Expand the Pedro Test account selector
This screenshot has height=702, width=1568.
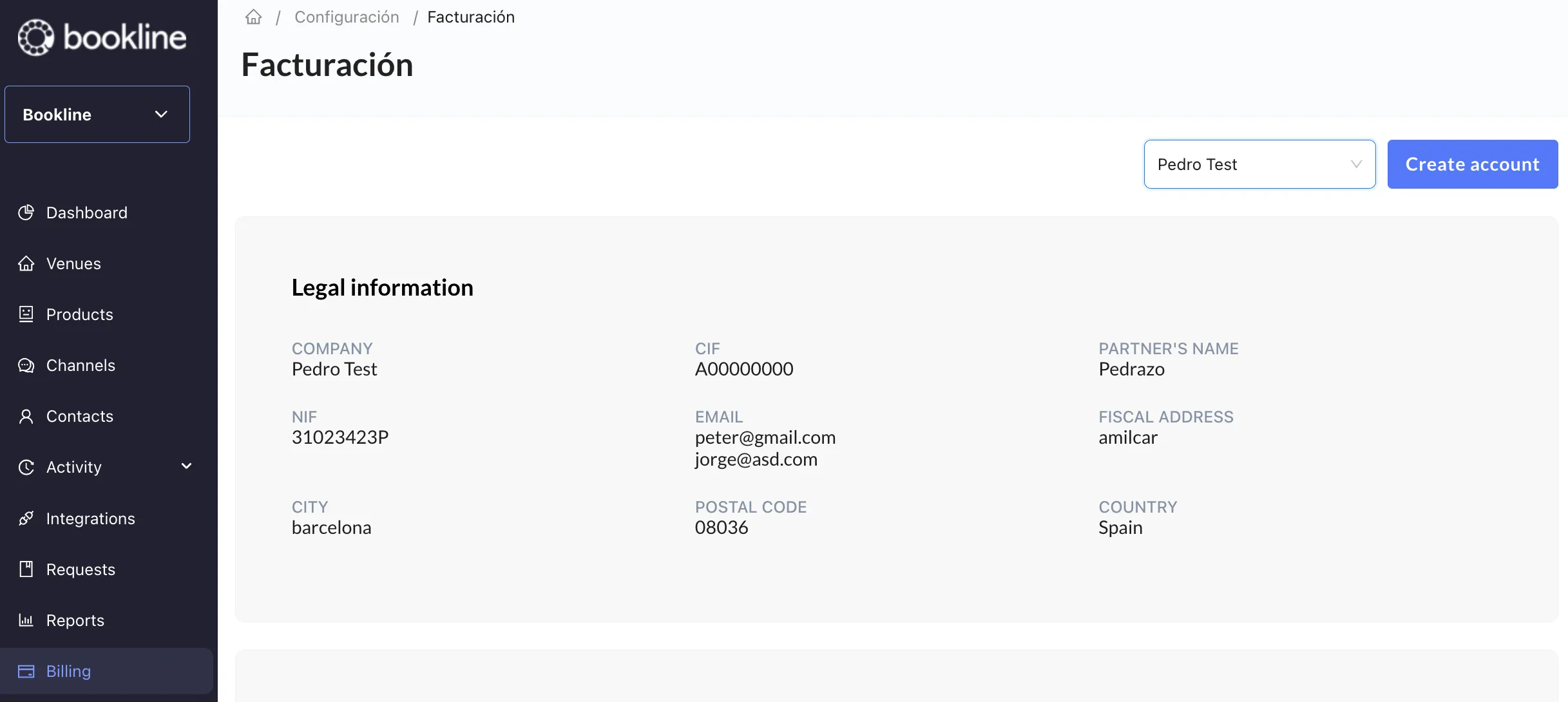point(1259,164)
